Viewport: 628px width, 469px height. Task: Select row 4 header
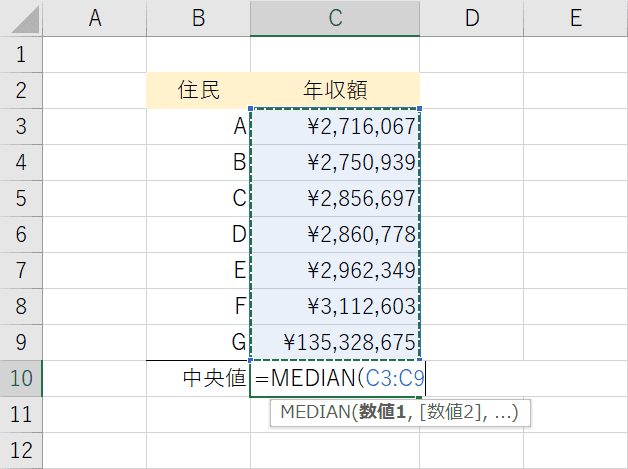point(21,163)
